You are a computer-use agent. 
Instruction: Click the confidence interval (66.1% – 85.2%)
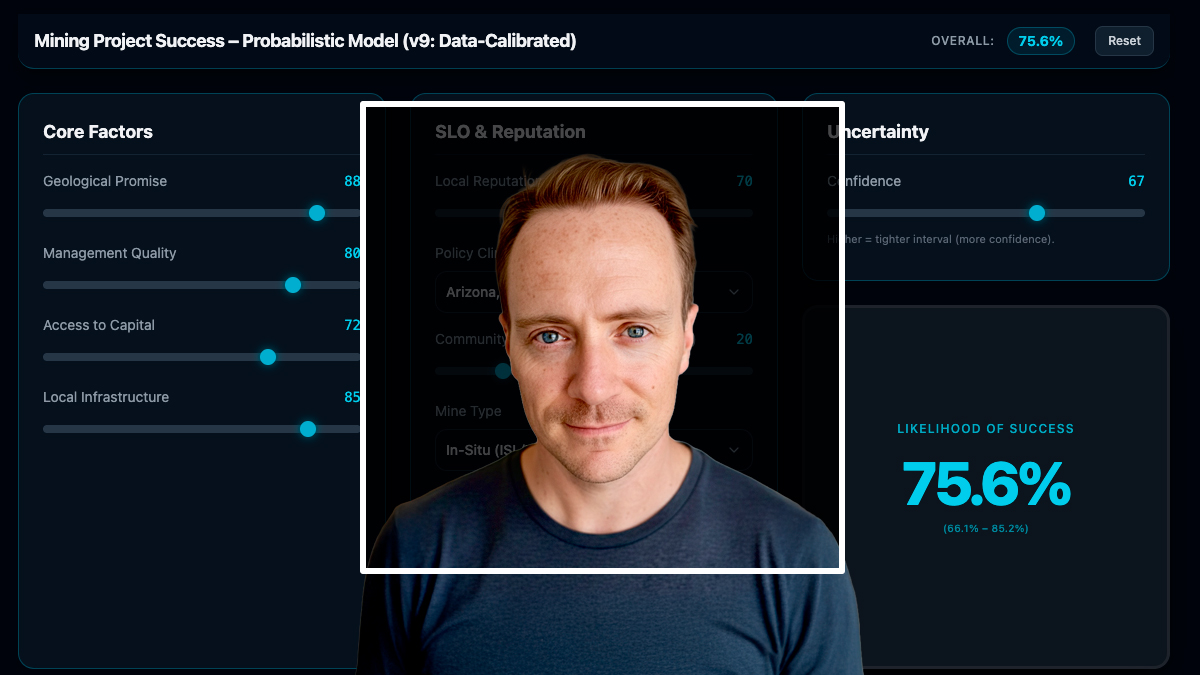pyautogui.click(x=986, y=528)
